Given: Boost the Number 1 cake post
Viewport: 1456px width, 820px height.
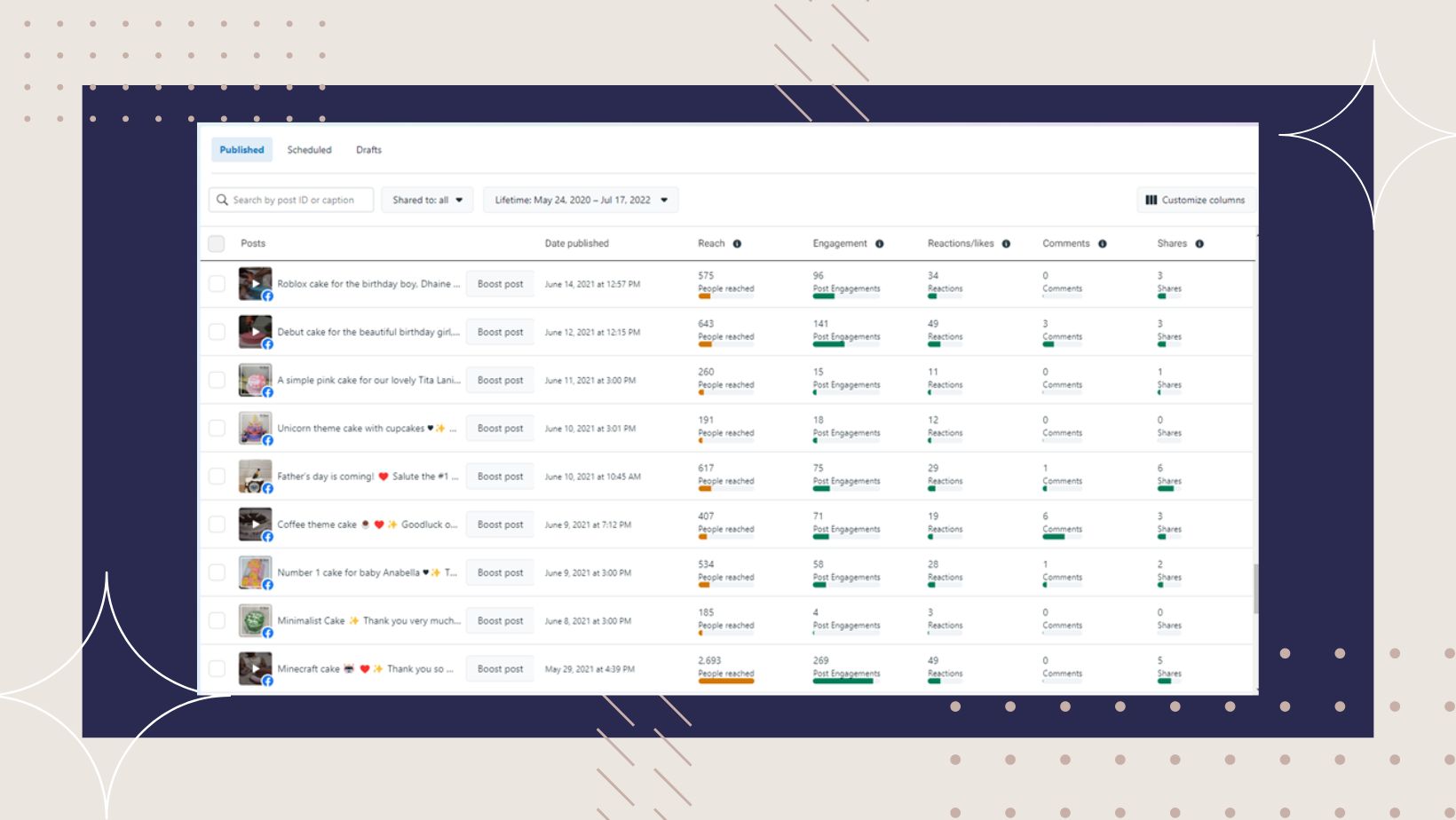Looking at the screenshot, I should click(500, 572).
